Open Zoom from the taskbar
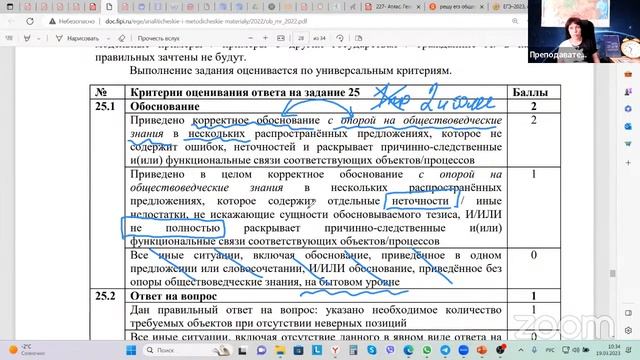The width and height of the screenshot is (640, 360). click(x=464, y=350)
